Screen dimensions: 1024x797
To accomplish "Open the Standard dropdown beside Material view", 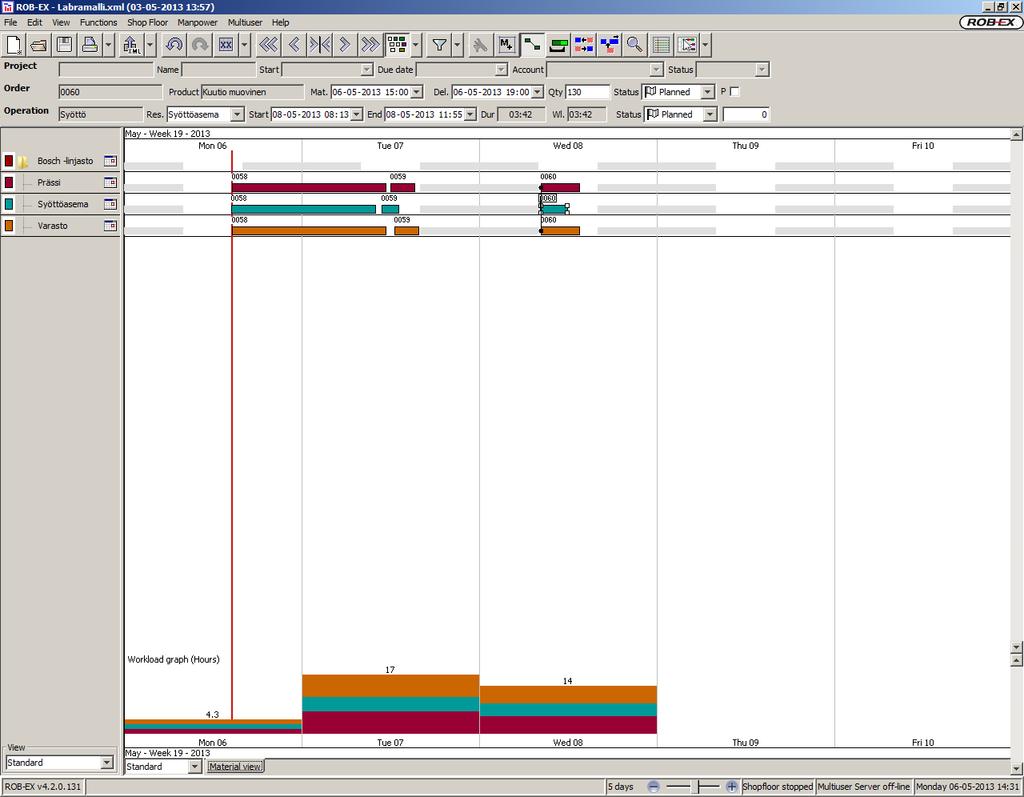I will (195, 766).
